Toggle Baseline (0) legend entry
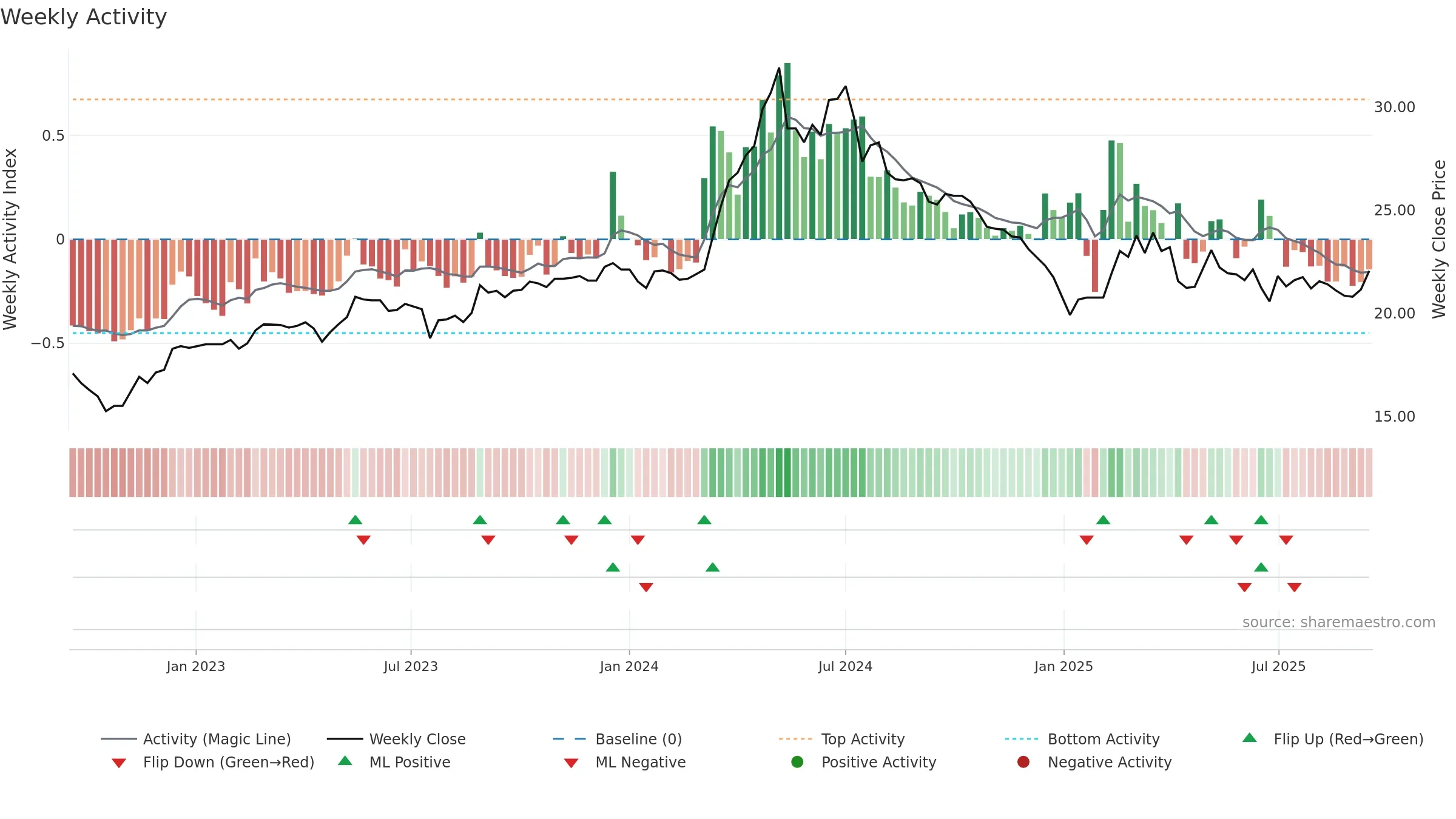 coord(618,739)
